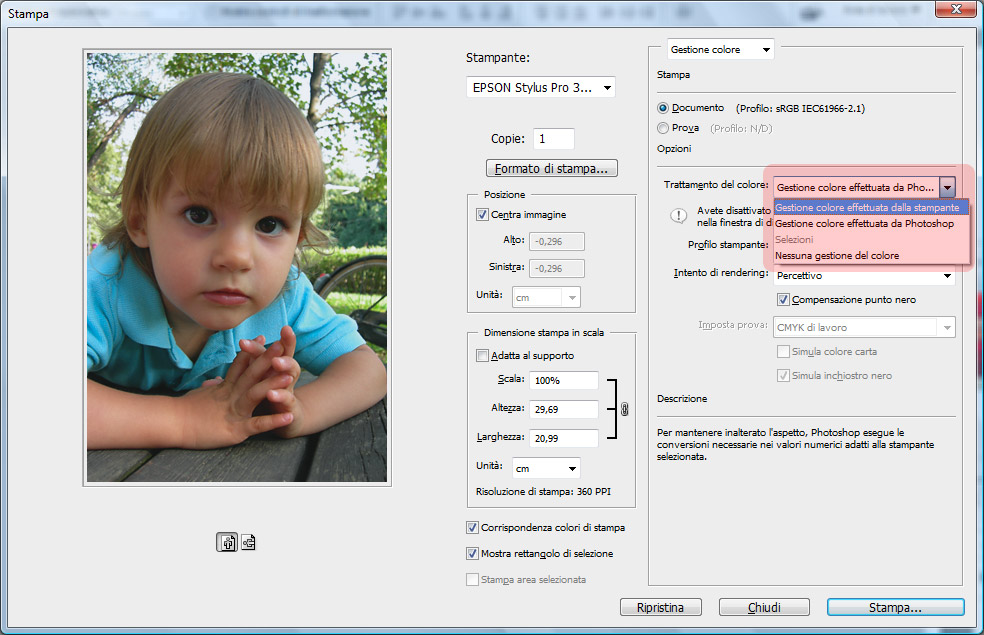Select landscape page orientation icon

coord(248,542)
